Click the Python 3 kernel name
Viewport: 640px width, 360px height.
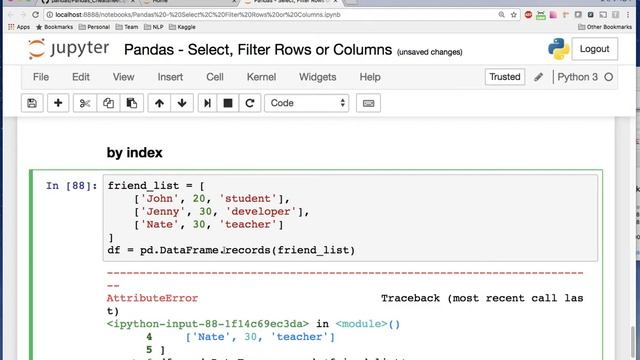pyautogui.click(x=577, y=77)
